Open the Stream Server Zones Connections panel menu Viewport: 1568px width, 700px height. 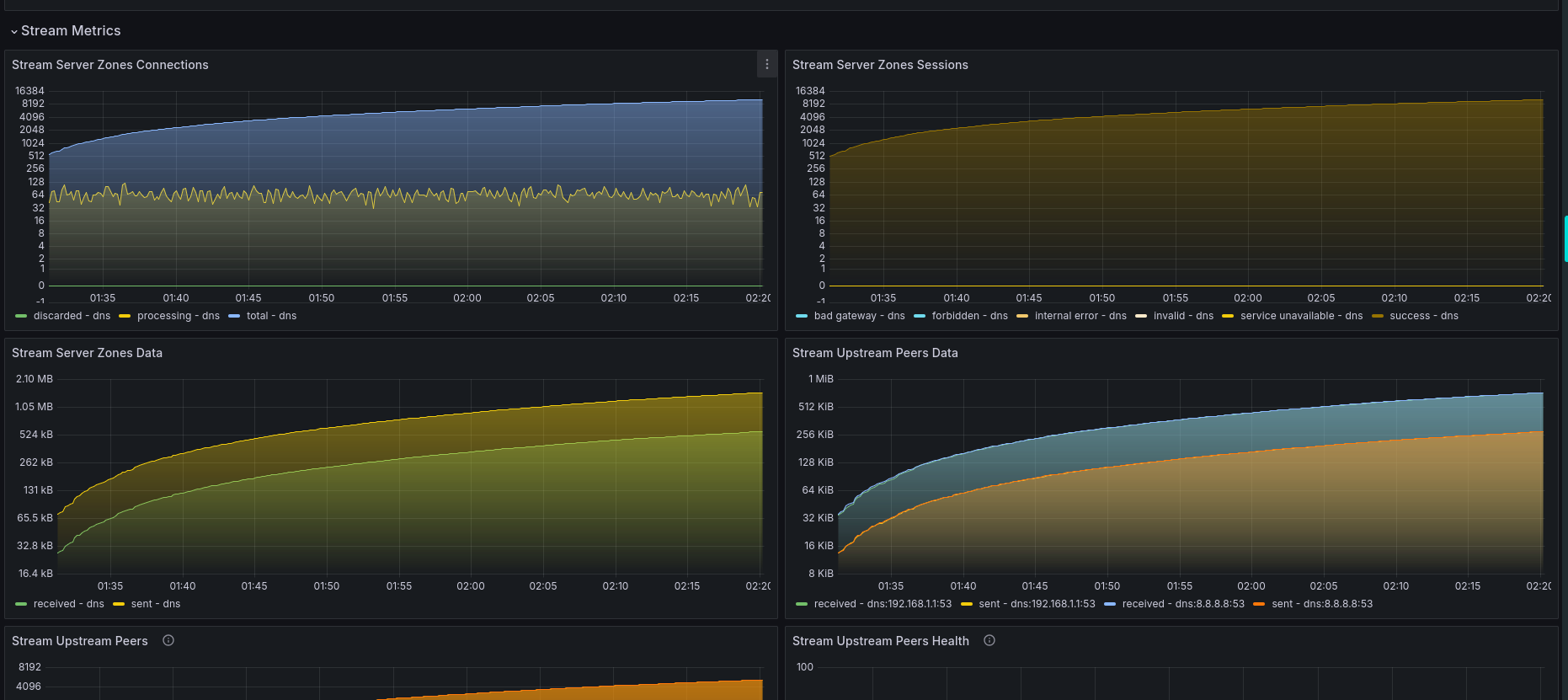766,64
